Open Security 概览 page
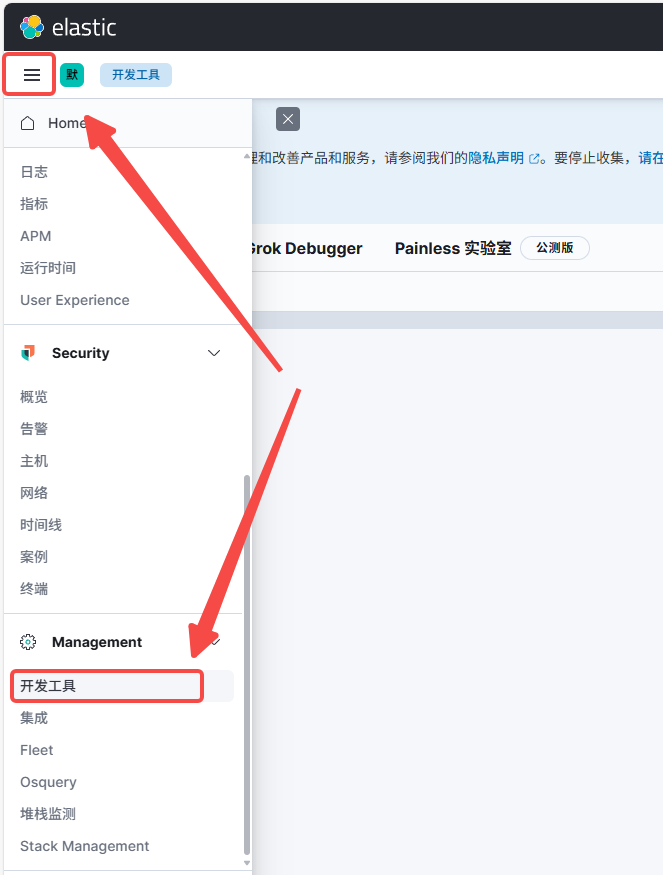 [x=34, y=397]
